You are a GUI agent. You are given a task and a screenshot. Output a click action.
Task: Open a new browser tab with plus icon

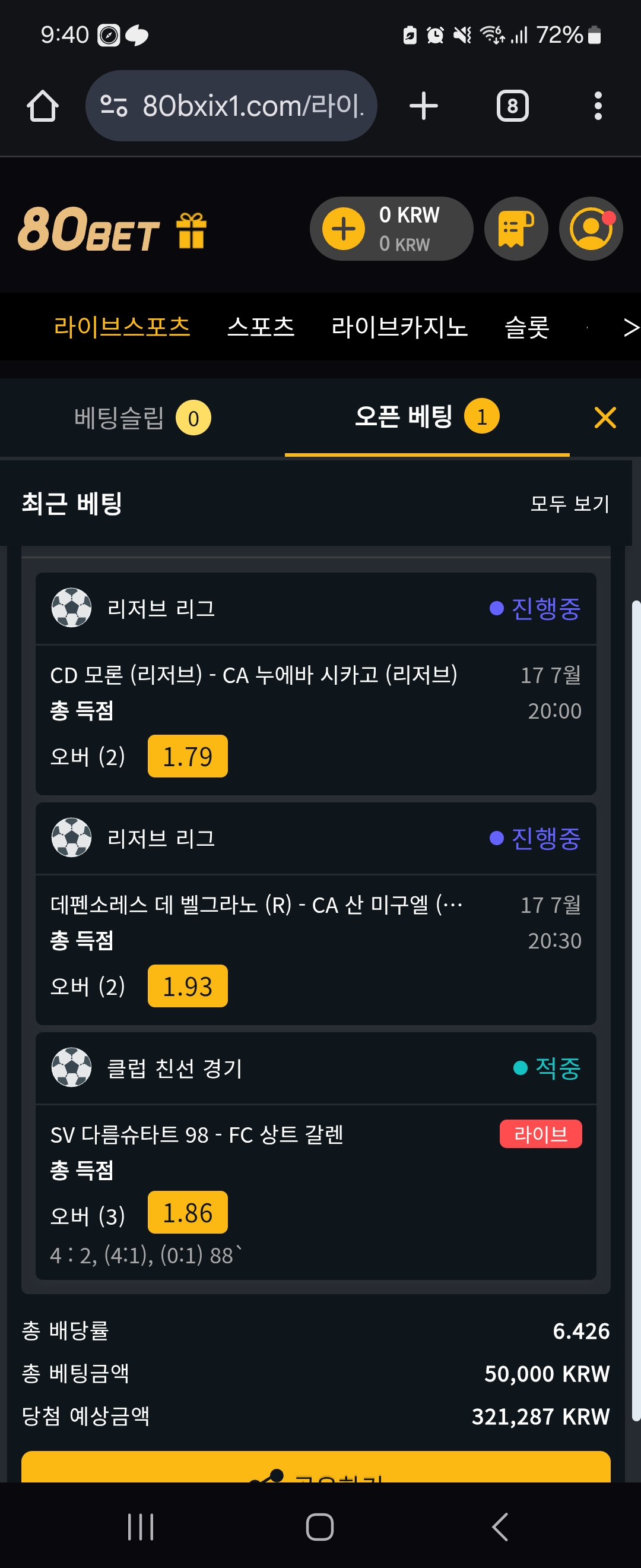423,106
